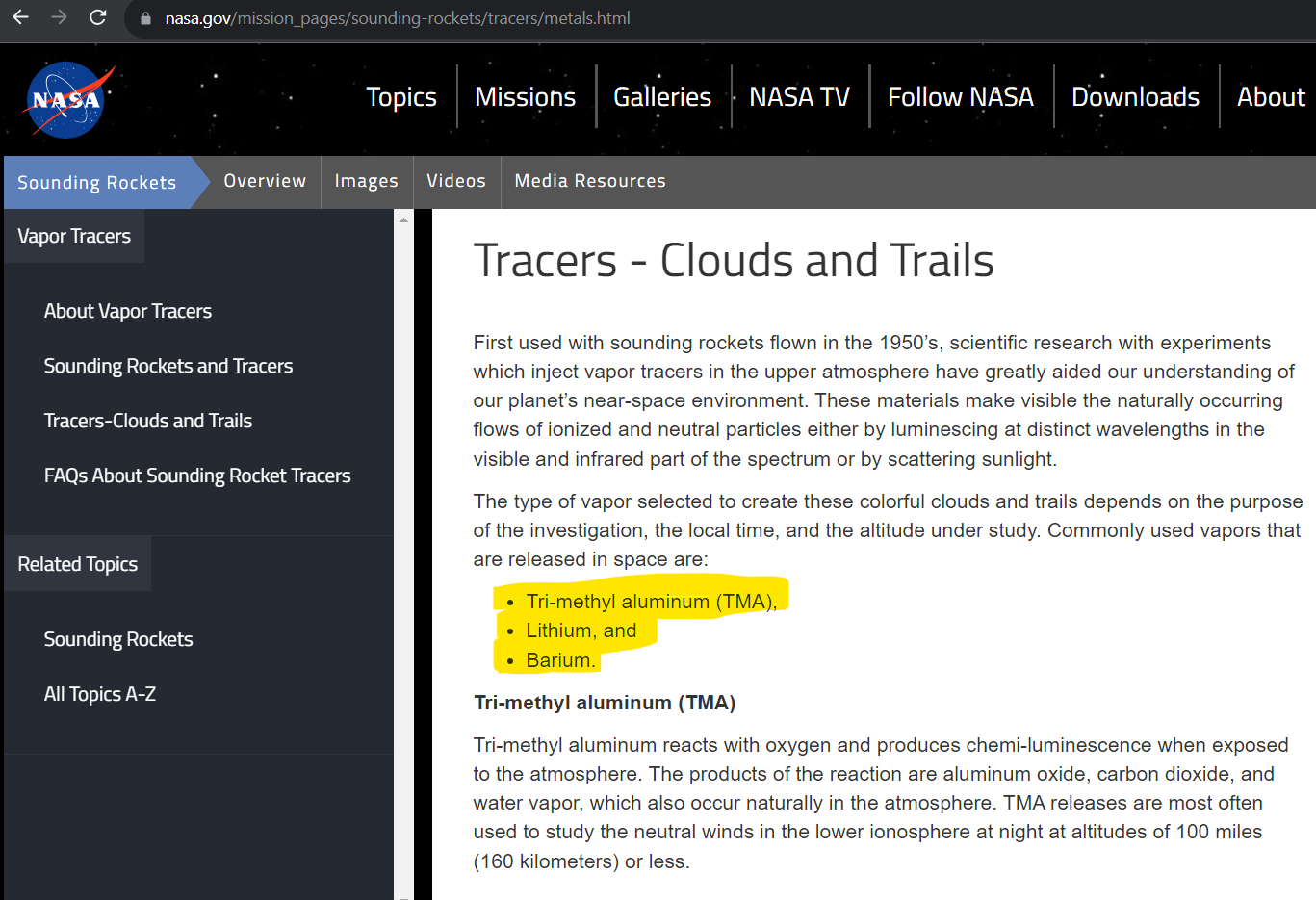Image resolution: width=1316 pixels, height=900 pixels.
Task: Click the sidebar scrollbar up arrow
Action: click(x=403, y=219)
